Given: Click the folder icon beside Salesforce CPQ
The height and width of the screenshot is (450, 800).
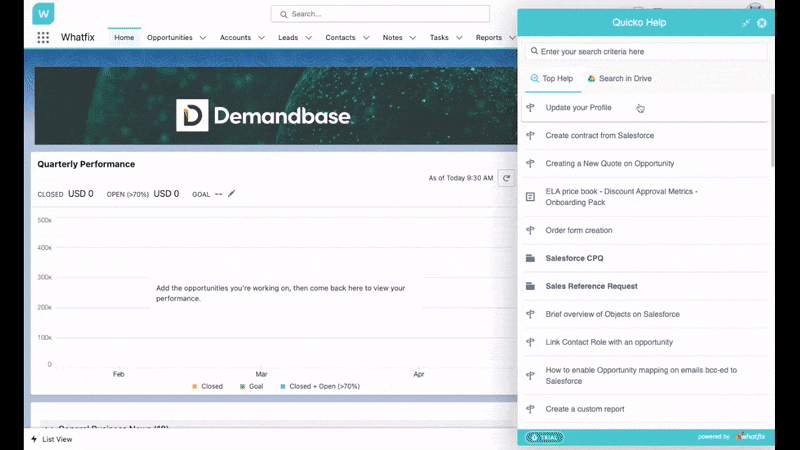Looking at the screenshot, I should pyautogui.click(x=531, y=258).
